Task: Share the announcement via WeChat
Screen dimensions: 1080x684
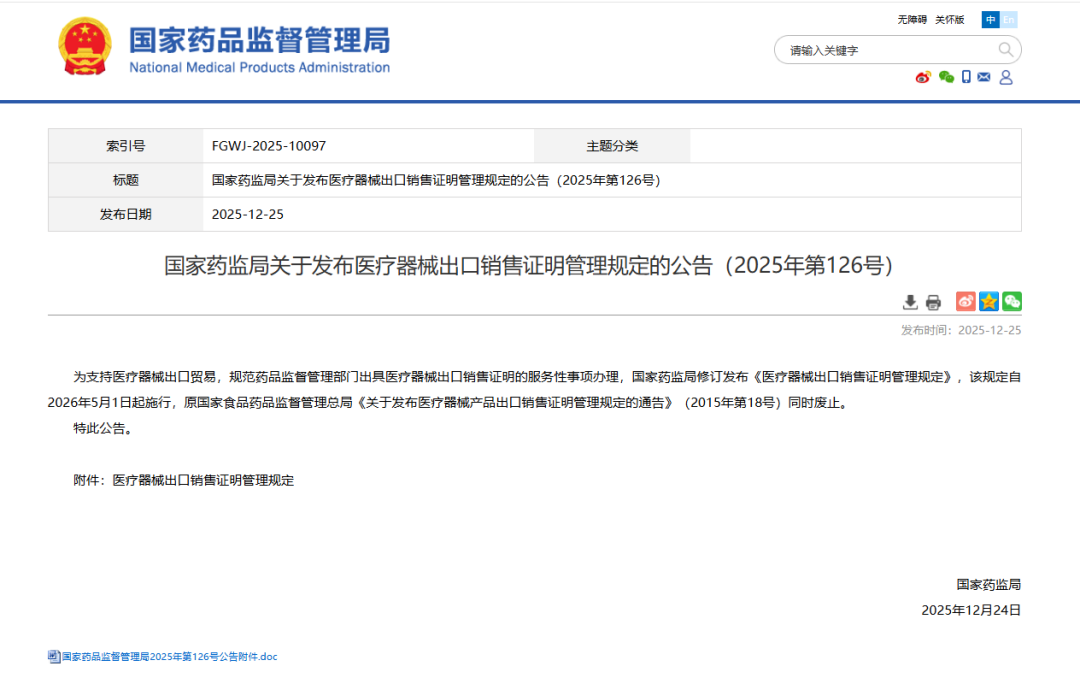Action: coord(1012,300)
